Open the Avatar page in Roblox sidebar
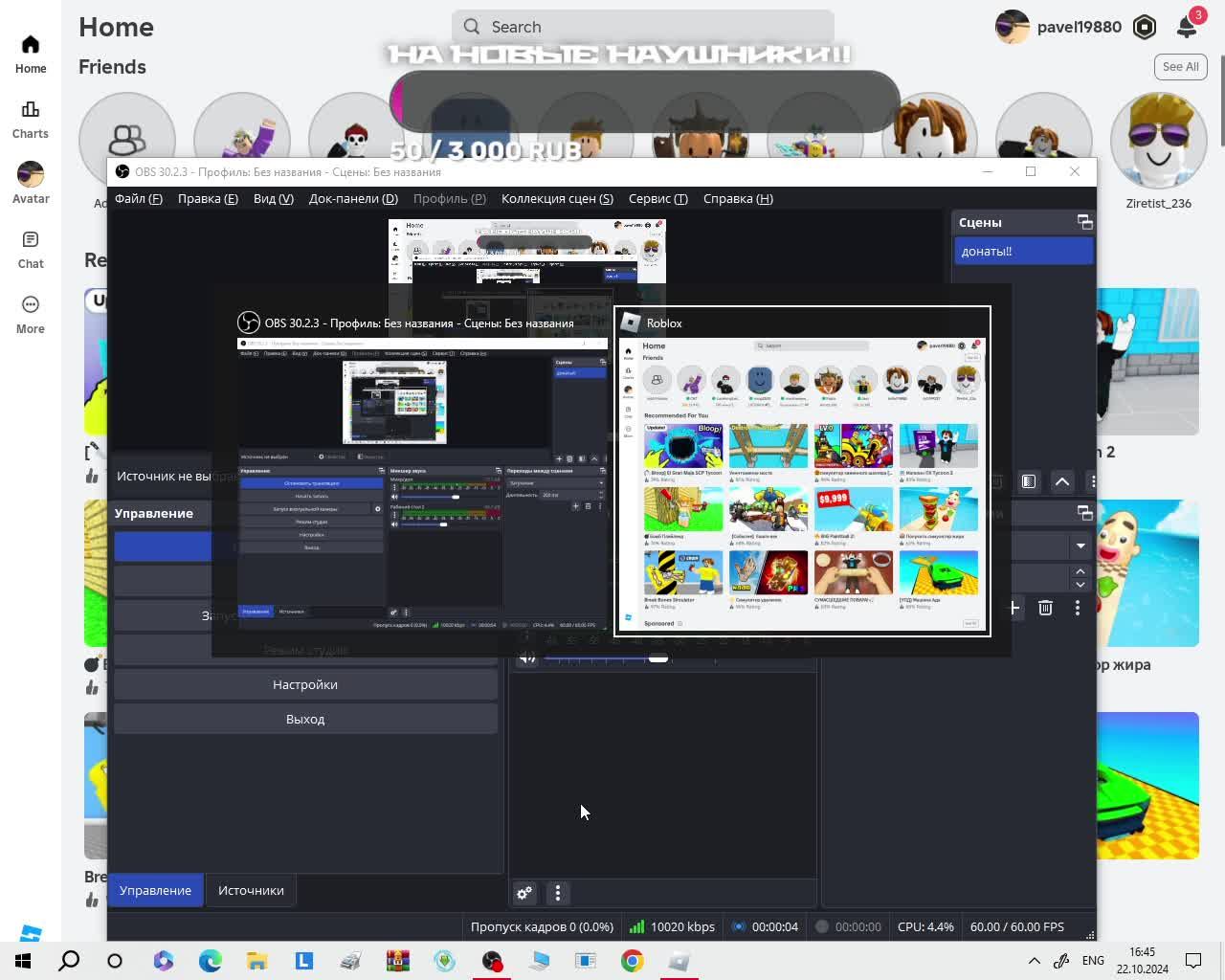The image size is (1225, 980). pyautogui.click(x=31, y=184)
